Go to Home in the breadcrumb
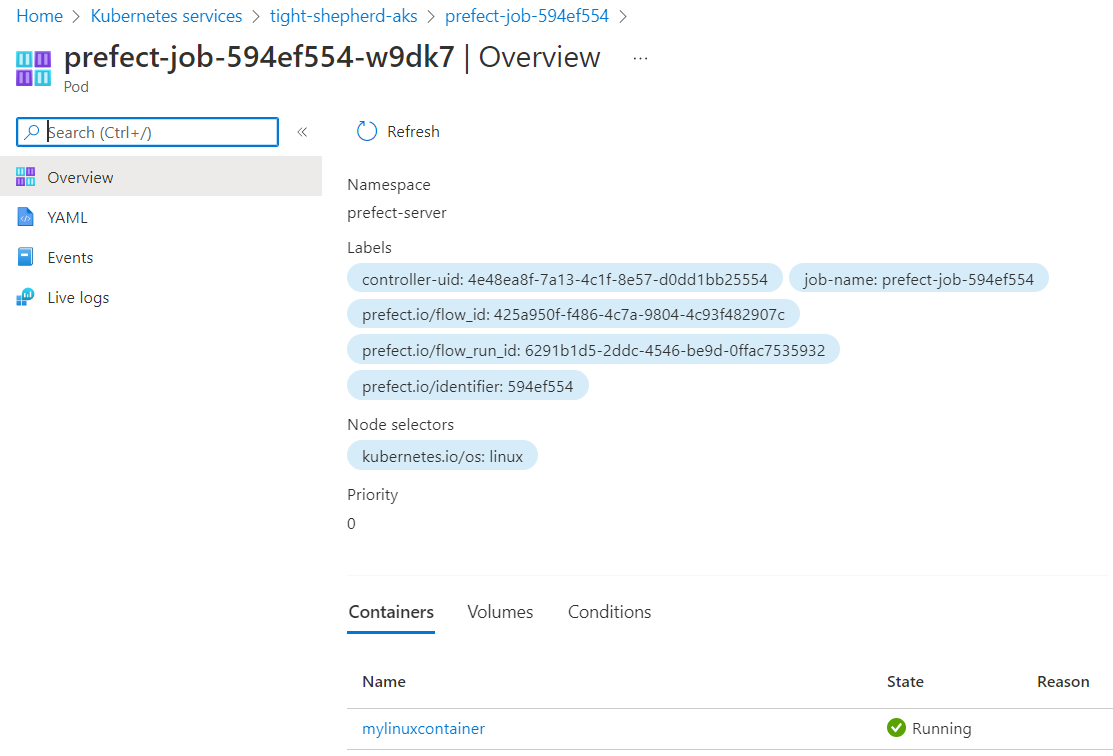Screen dimensions: 1113x756 coord(40,16)
